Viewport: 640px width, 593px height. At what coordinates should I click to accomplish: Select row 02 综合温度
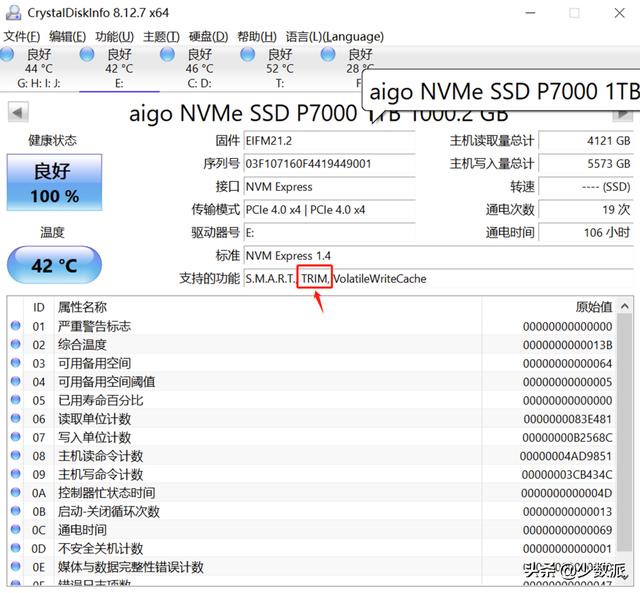pos(312,345)
